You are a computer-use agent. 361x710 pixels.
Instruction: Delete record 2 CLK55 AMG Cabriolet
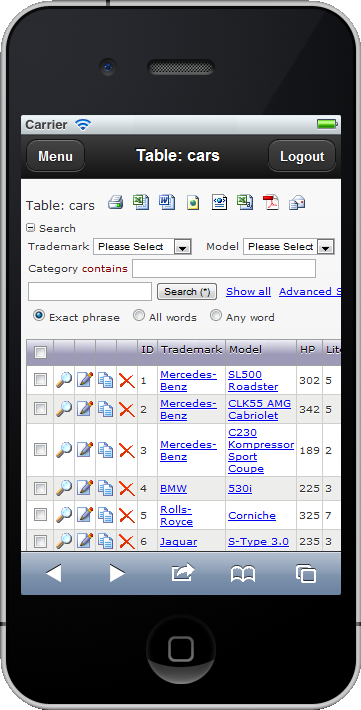click(127, 409)
